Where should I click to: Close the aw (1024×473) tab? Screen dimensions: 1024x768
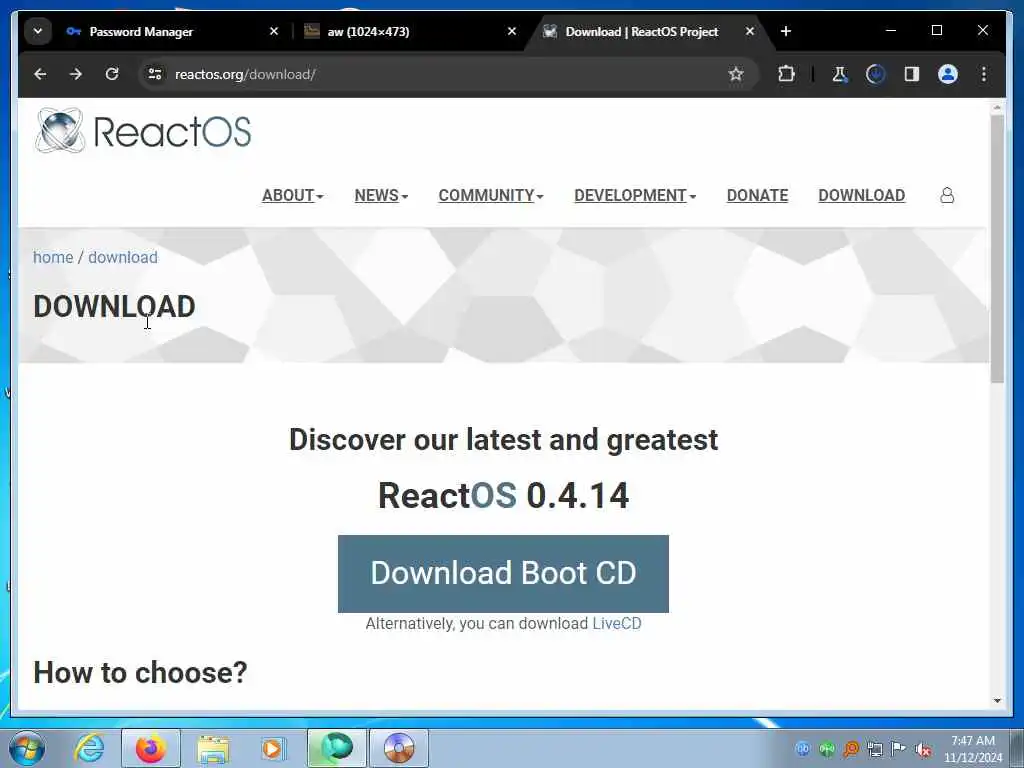512,31
